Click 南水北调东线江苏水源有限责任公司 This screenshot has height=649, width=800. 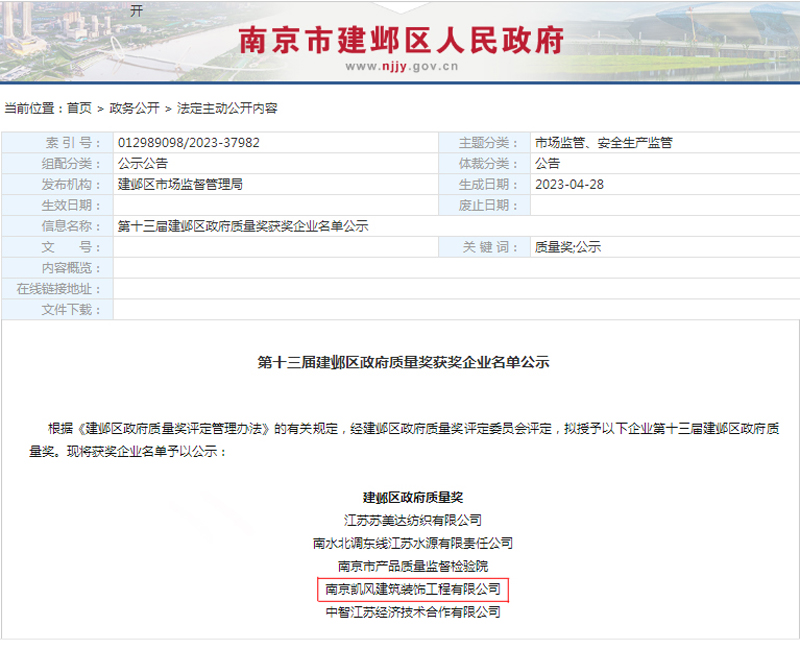pos(413,543)
